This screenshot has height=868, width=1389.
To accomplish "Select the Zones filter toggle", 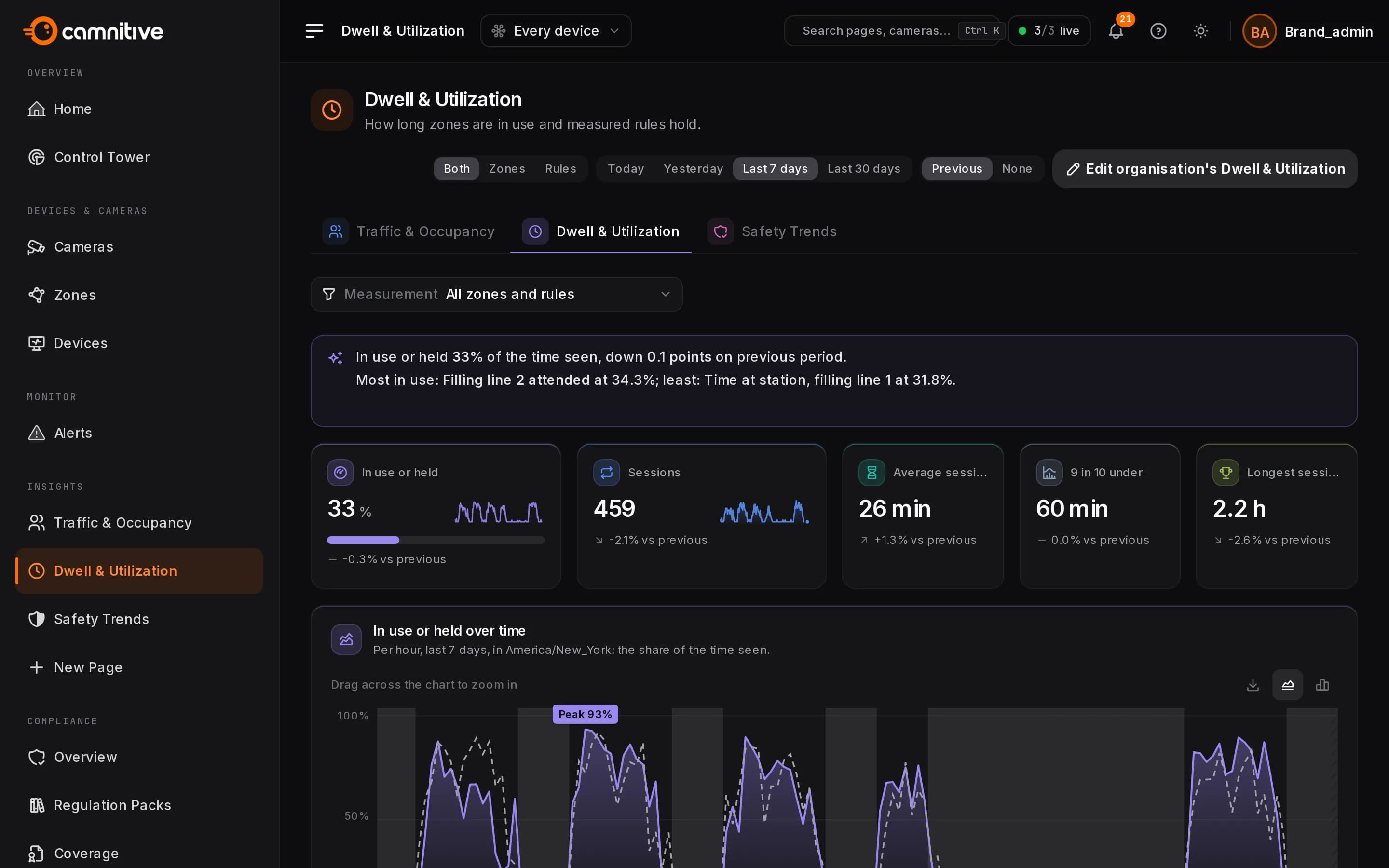I will click(507, 169).
